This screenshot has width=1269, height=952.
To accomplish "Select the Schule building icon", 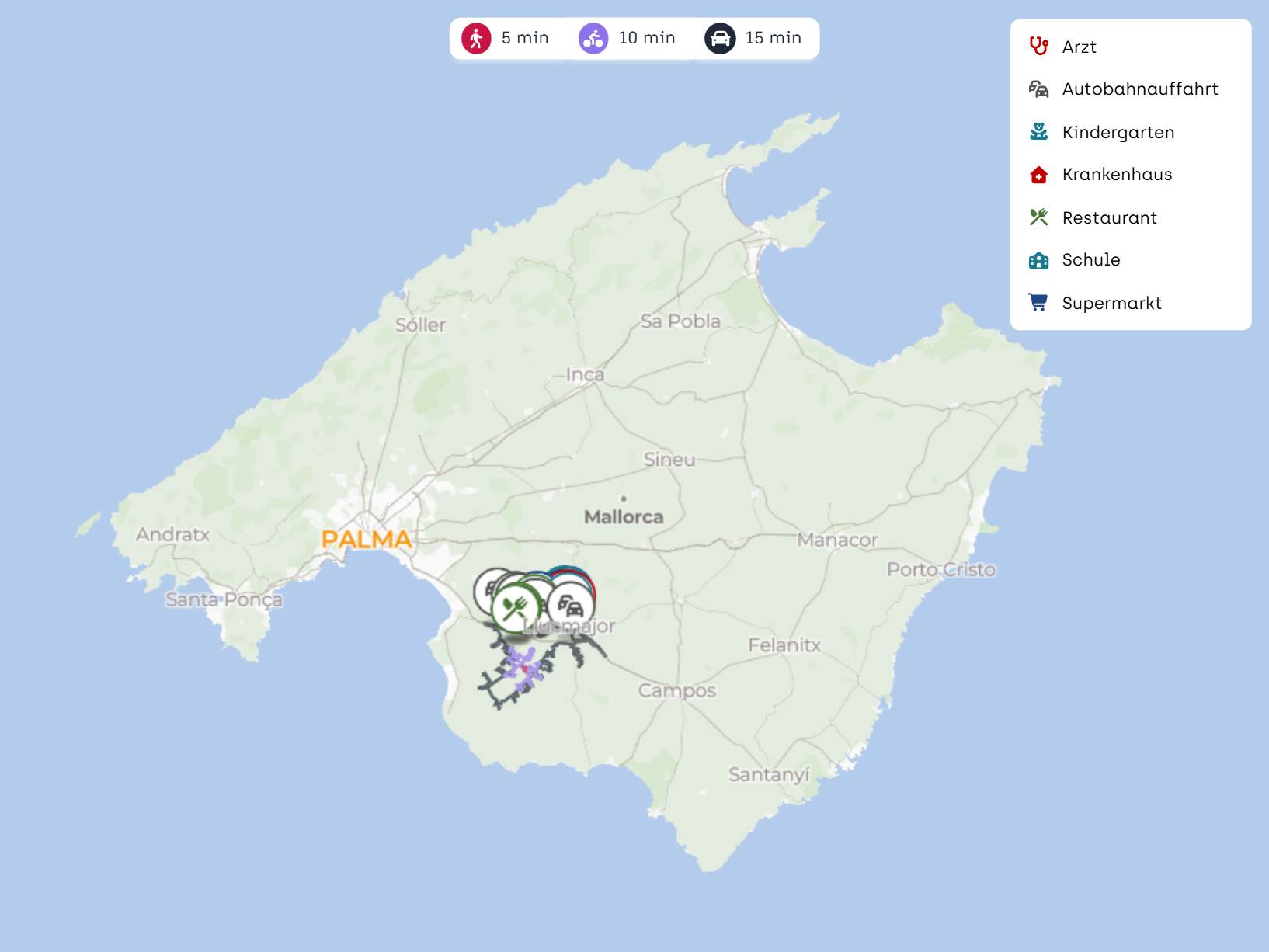I will point(1038,260).
